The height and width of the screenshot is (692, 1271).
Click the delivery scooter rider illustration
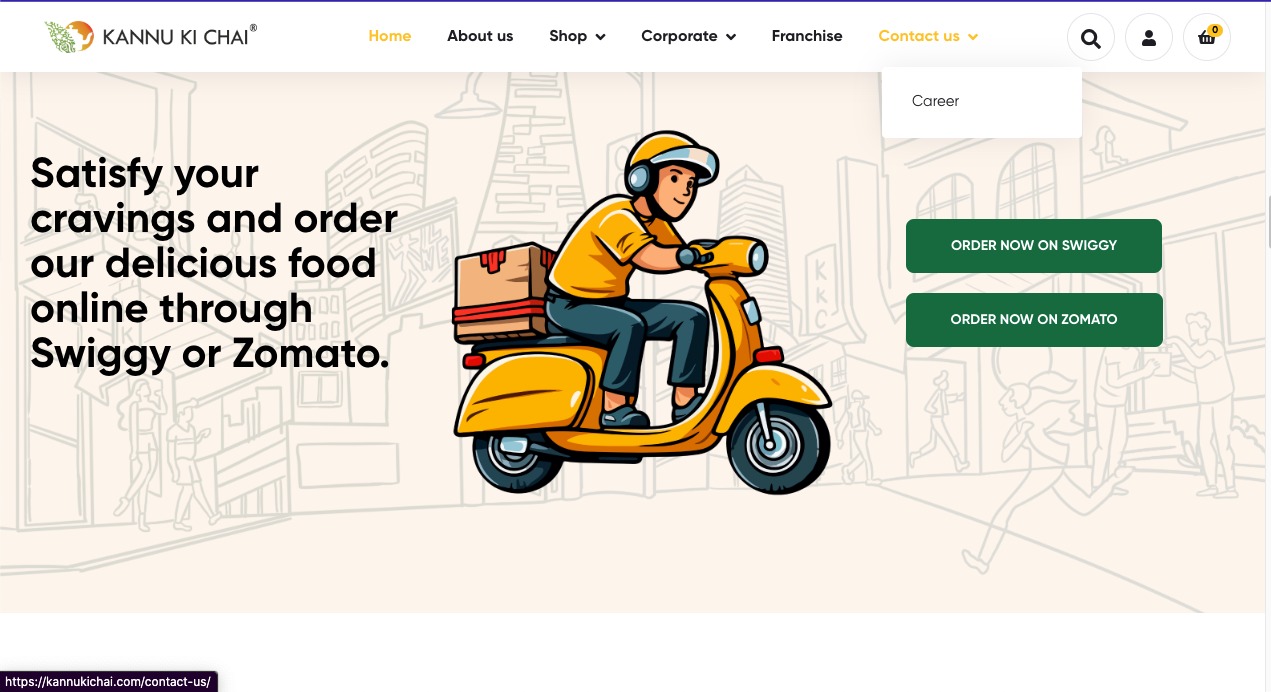point(642,312)
